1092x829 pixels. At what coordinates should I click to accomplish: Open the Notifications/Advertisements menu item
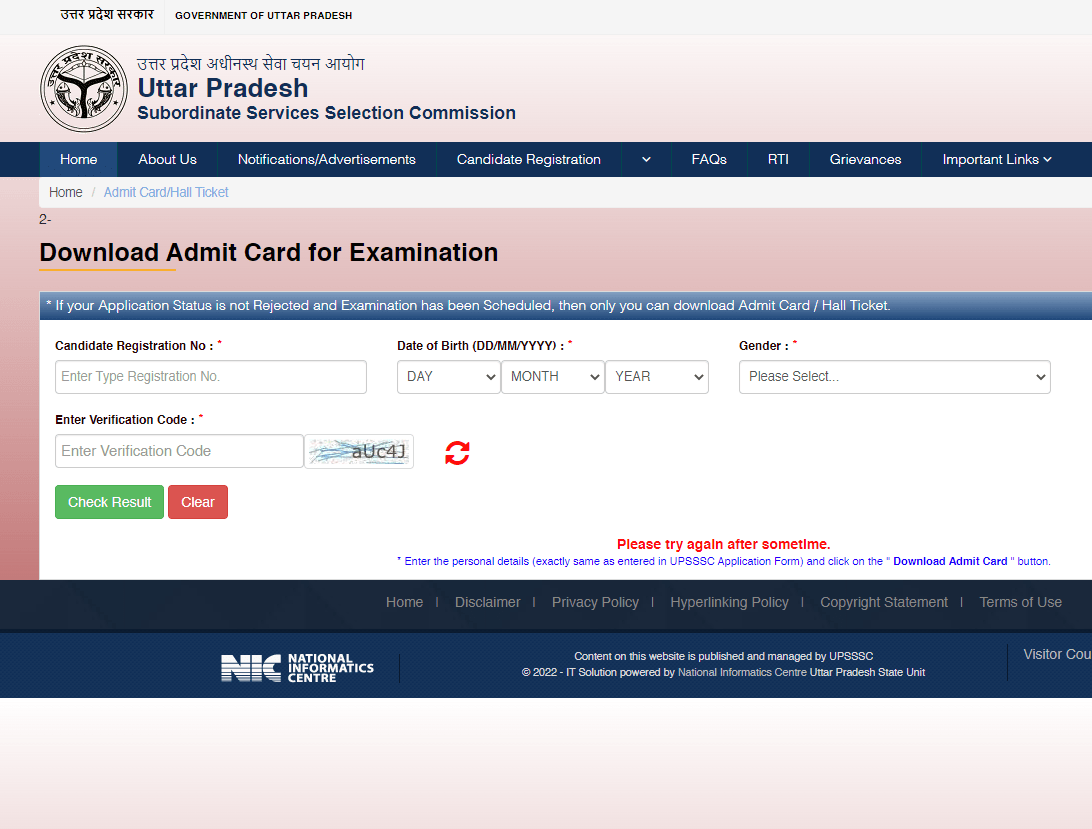(x=326, y=160)
